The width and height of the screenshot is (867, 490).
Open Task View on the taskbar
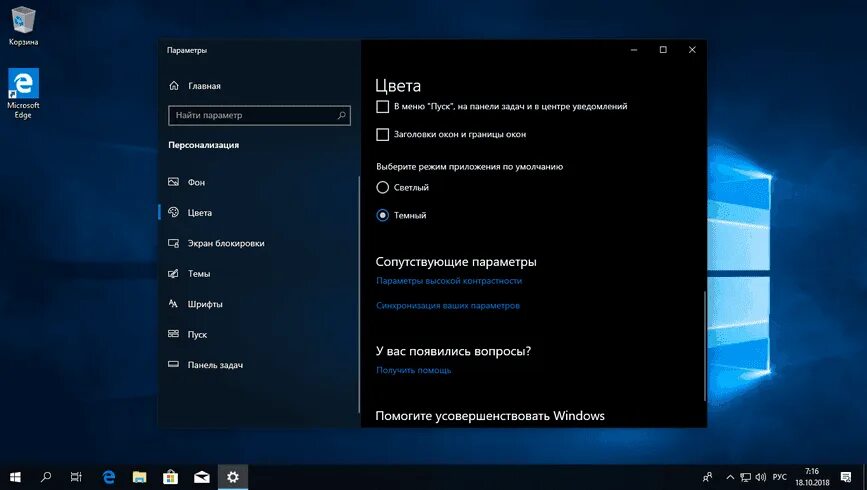pyautogui.click(x=76, y=477)
